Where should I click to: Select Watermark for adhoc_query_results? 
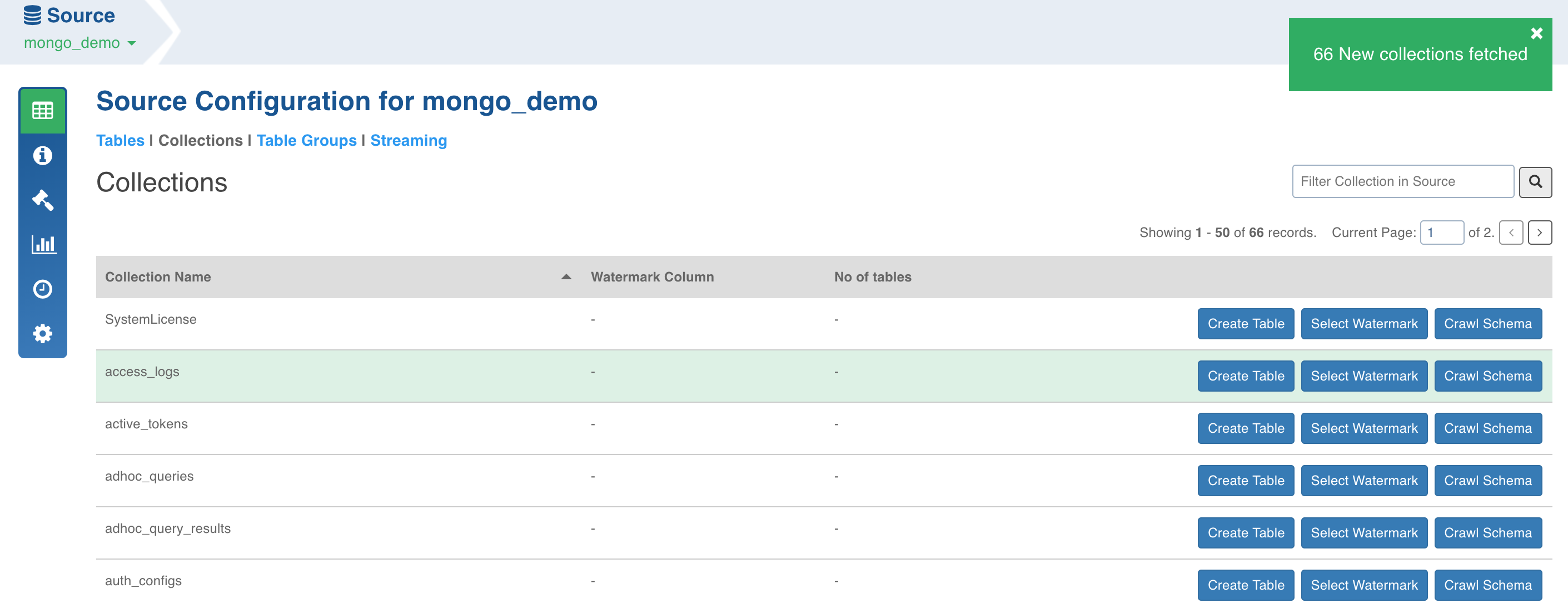(x=1363, y=533)
